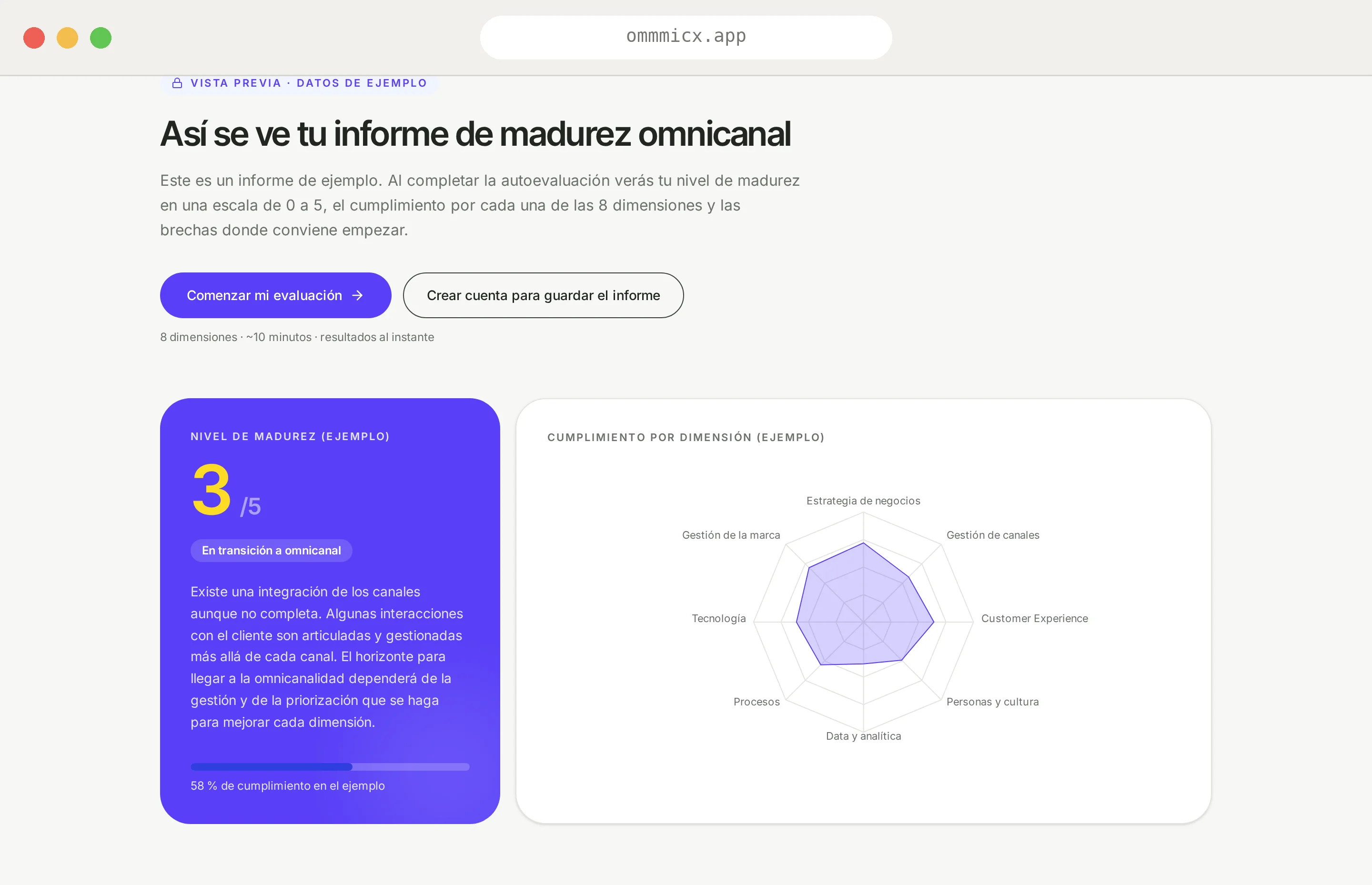Click paragraph starting Existe una integración
The height and width of the screenshot is (885, 1372).
point(326,657)
